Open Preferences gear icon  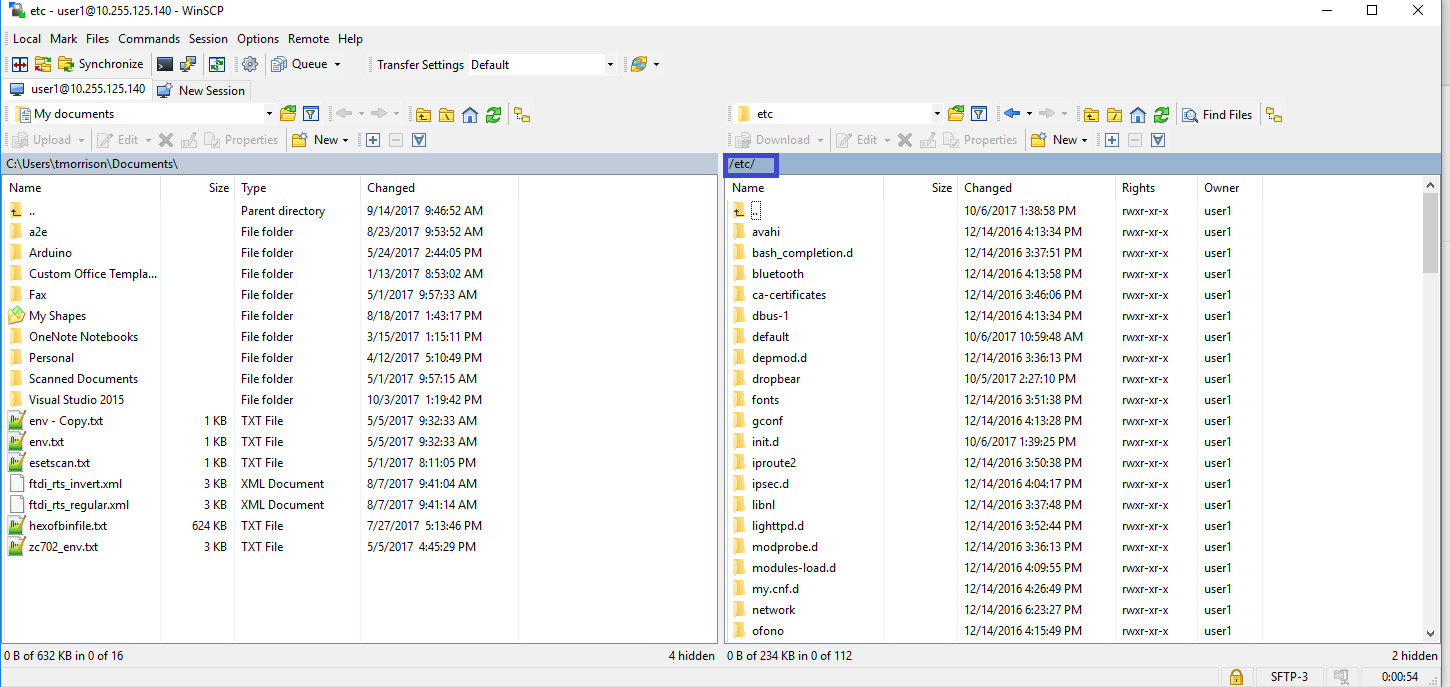250,64
